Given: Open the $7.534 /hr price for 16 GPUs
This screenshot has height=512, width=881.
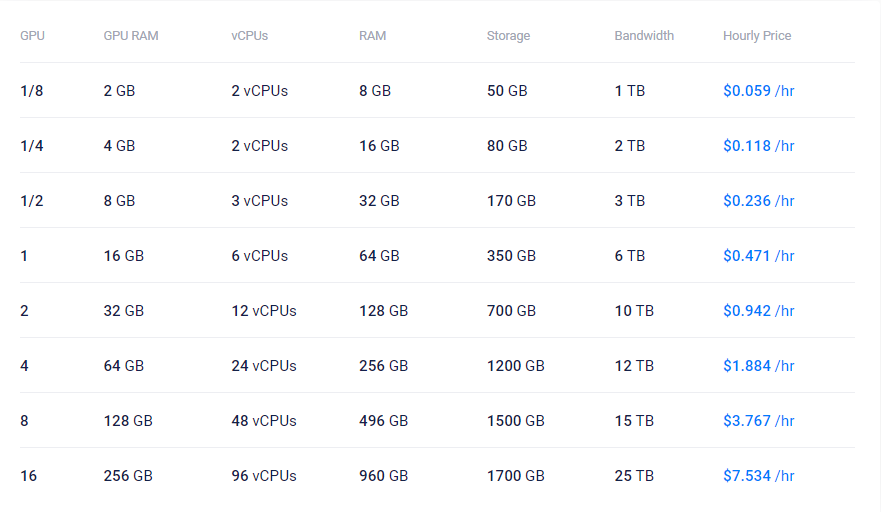Looking at the screenshot, I should [x=758, y=476].
